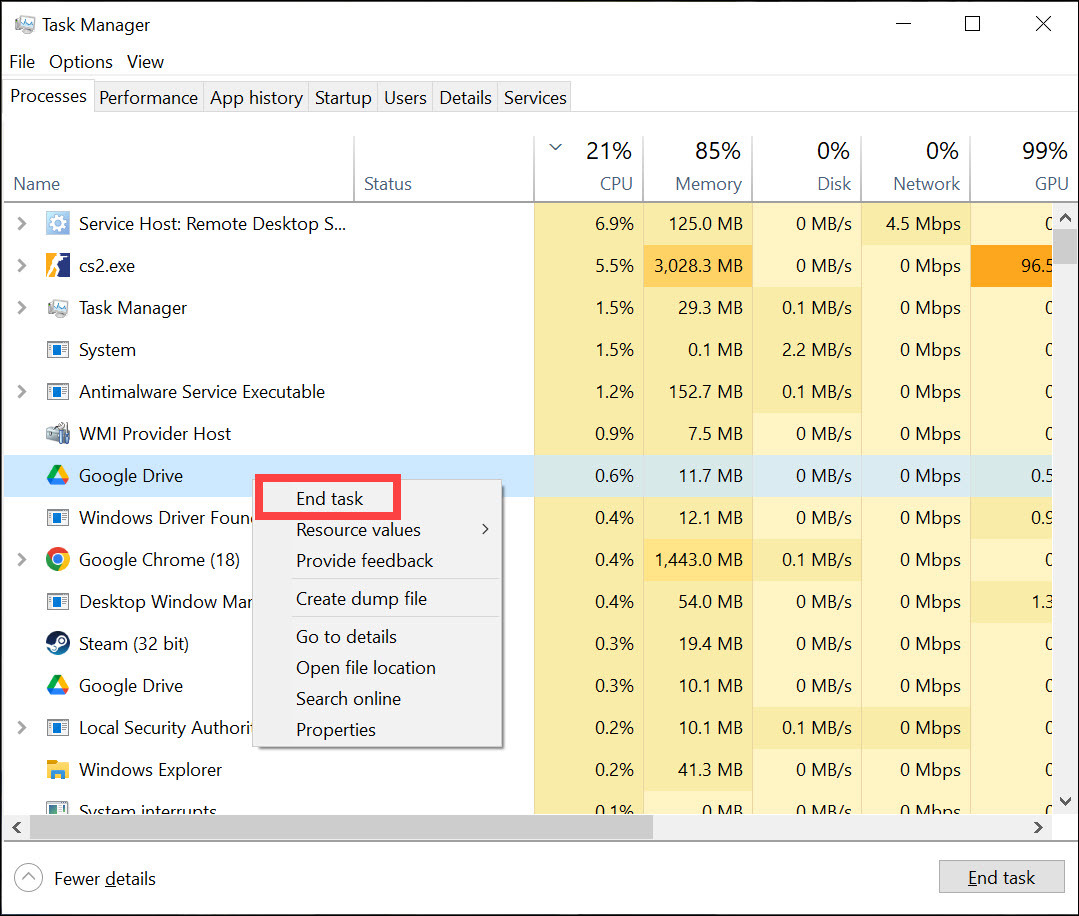Click the Google Drive icon in the process list
The width and height of the screenshot is (1079, 916).
58,476
